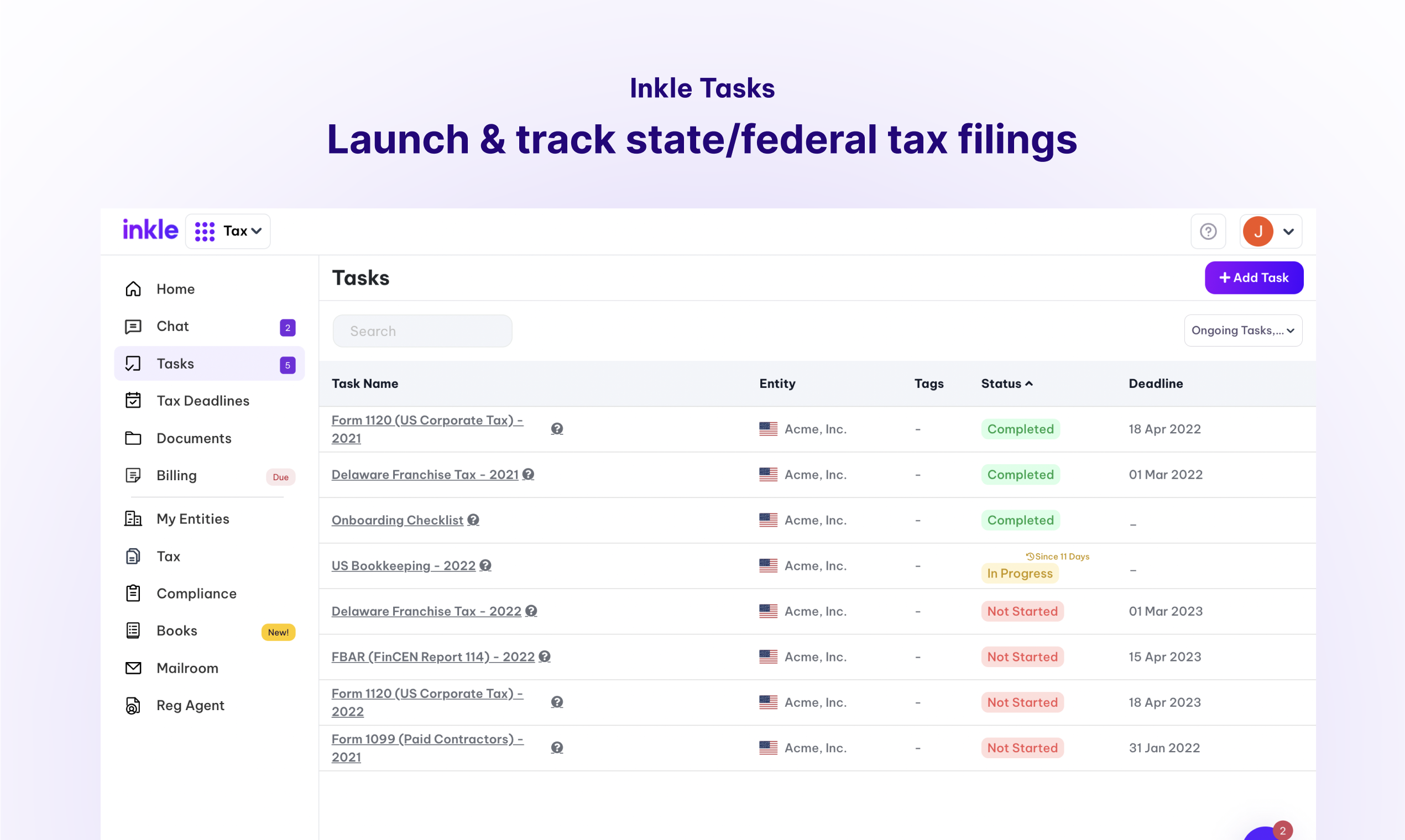
Task: Open Delaware Franchise Tax - 2021 task
Action: point(425,475)
